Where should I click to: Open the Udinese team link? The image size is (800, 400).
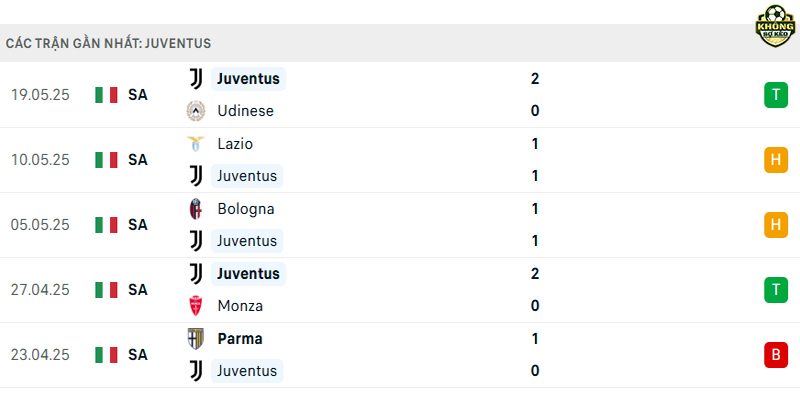[x=245, y=111]
